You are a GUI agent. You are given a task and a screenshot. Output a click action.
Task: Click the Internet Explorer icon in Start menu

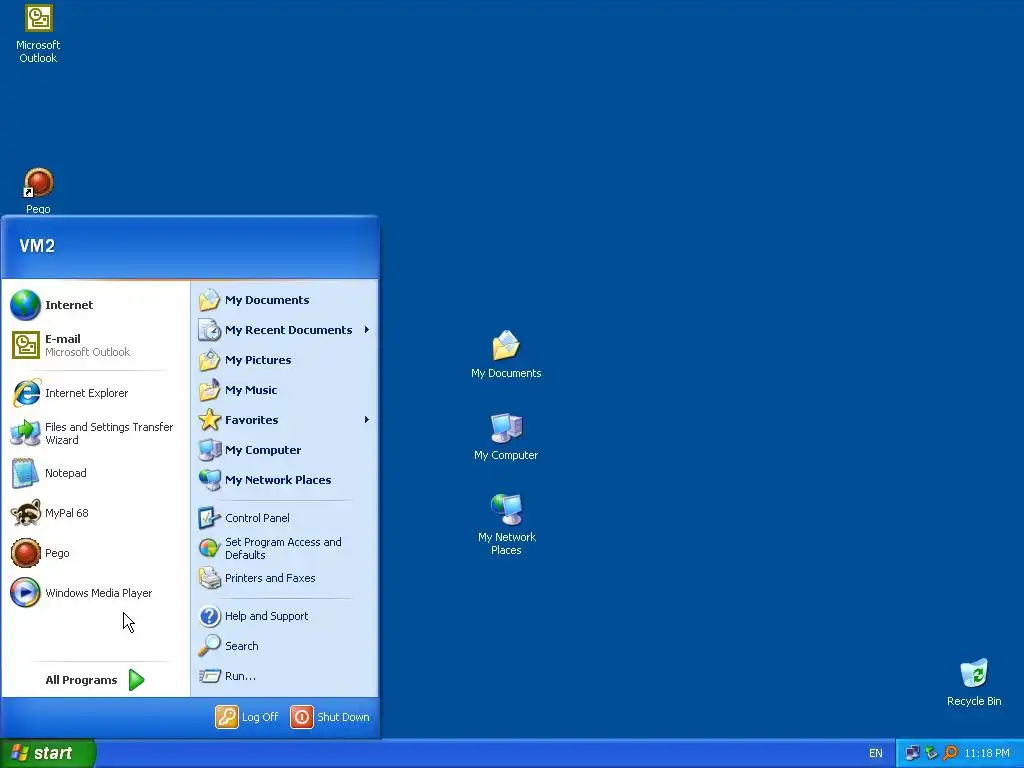tap(26, 393)
